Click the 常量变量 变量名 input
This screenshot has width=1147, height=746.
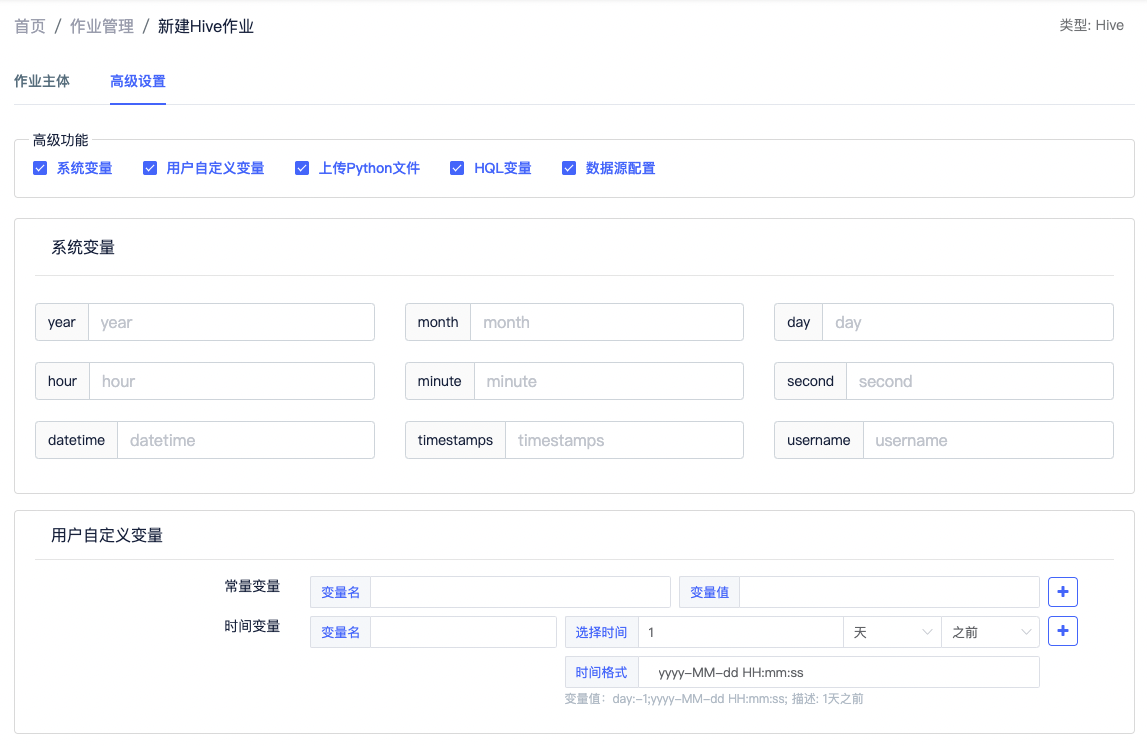[520, 592]
